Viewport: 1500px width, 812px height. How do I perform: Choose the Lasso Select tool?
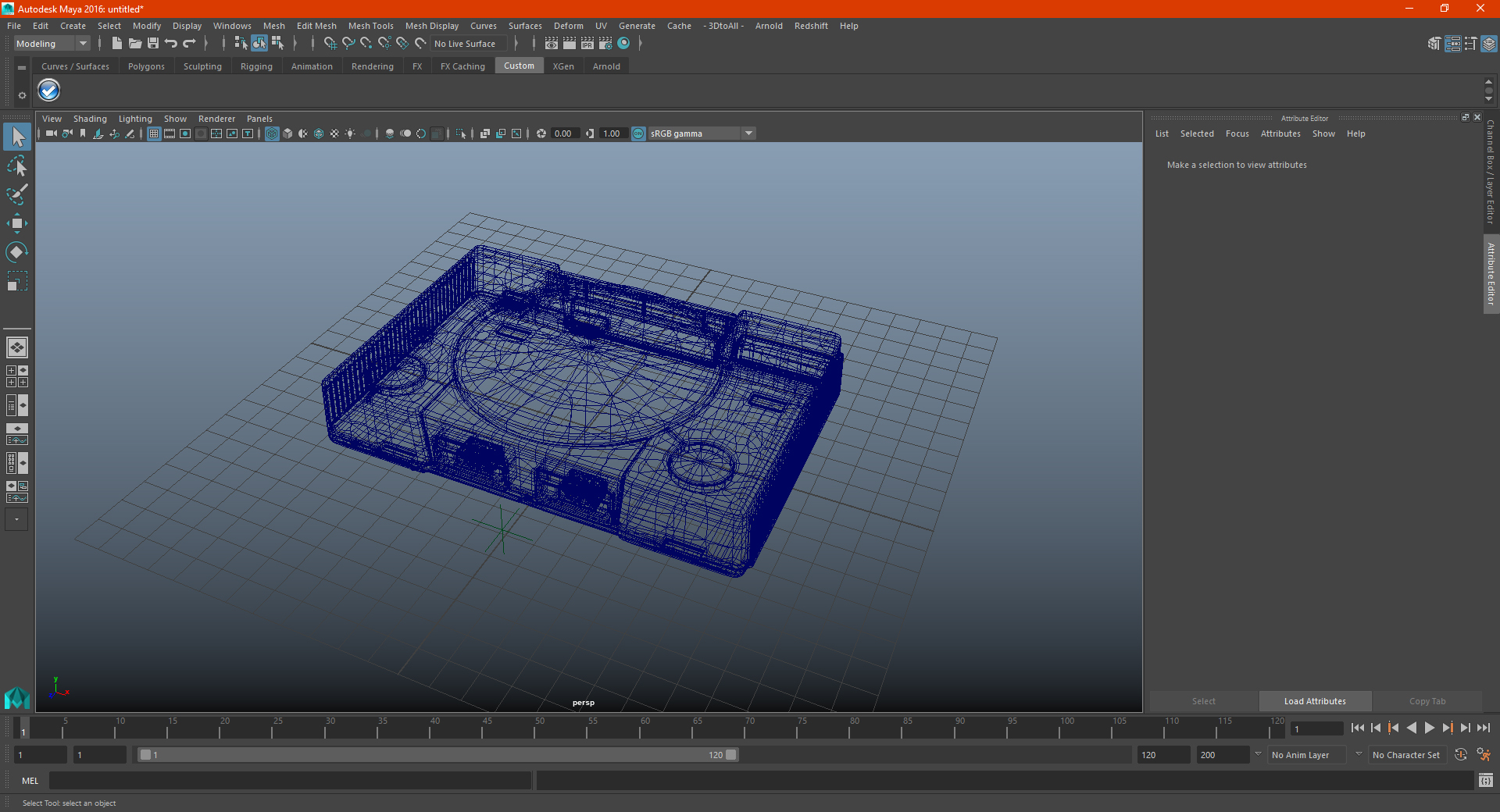pos(17,166)
